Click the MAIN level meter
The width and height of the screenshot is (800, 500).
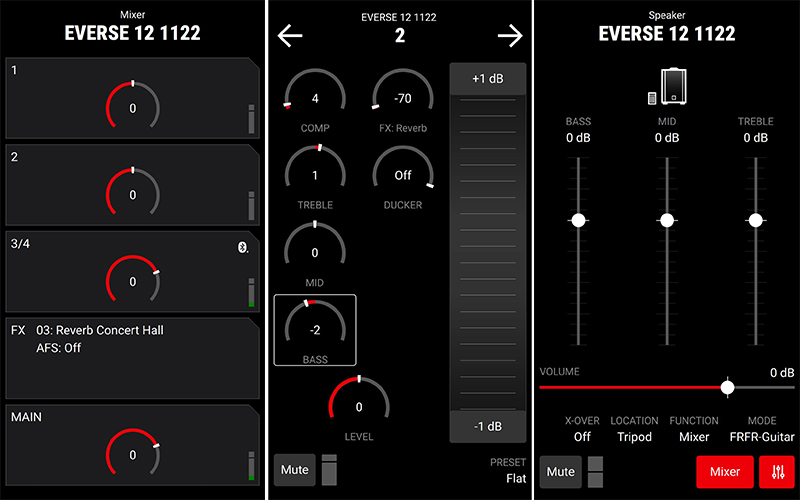point(252,465)
